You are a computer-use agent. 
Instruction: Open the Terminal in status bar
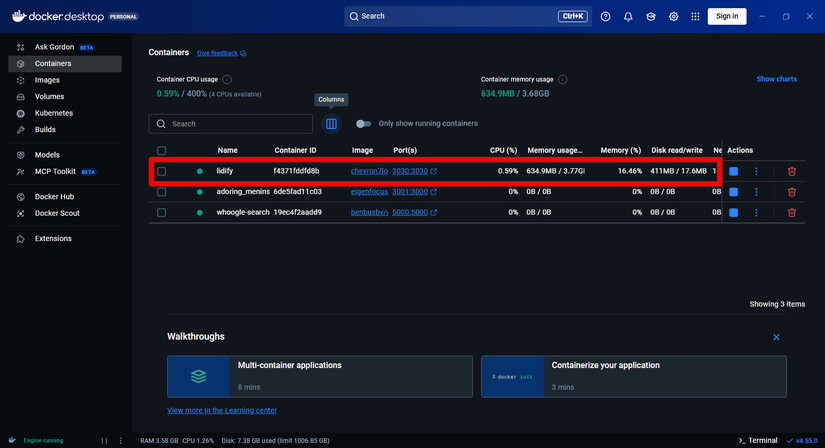click(758, 441)
